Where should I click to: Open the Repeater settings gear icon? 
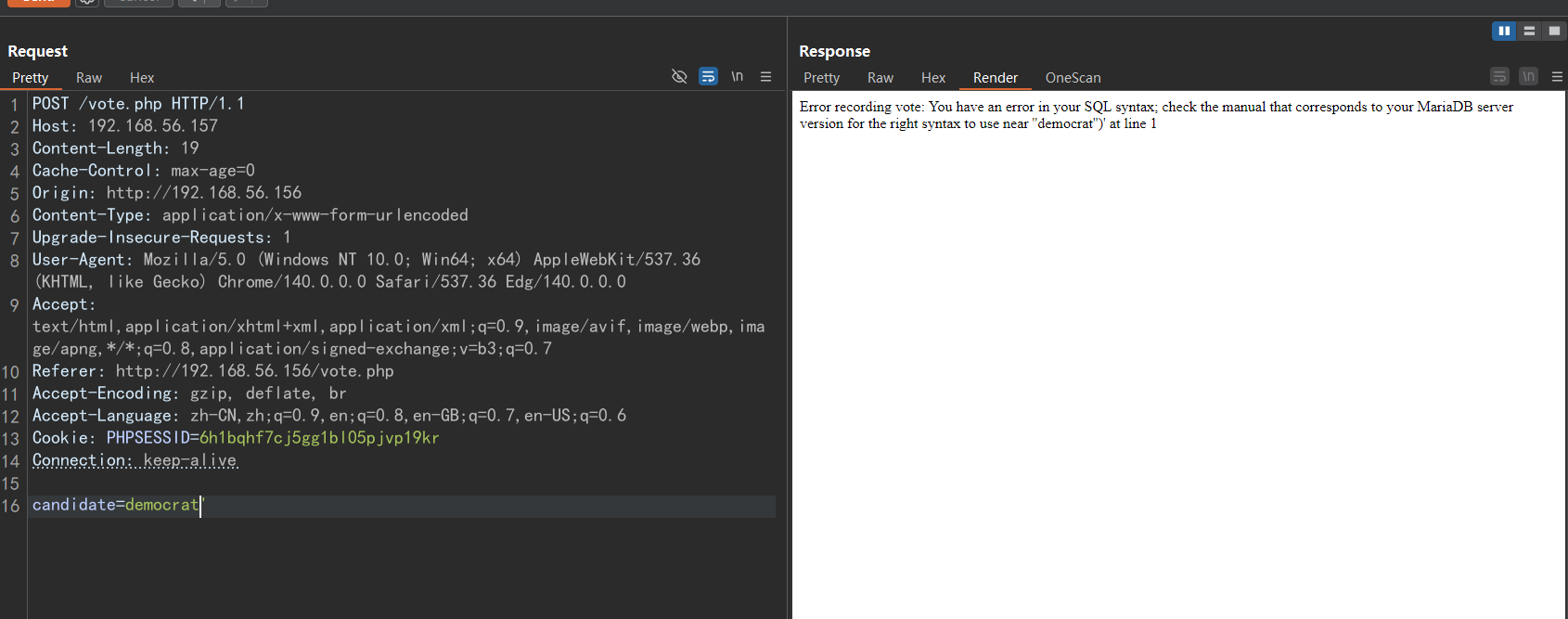pos(86,2)
